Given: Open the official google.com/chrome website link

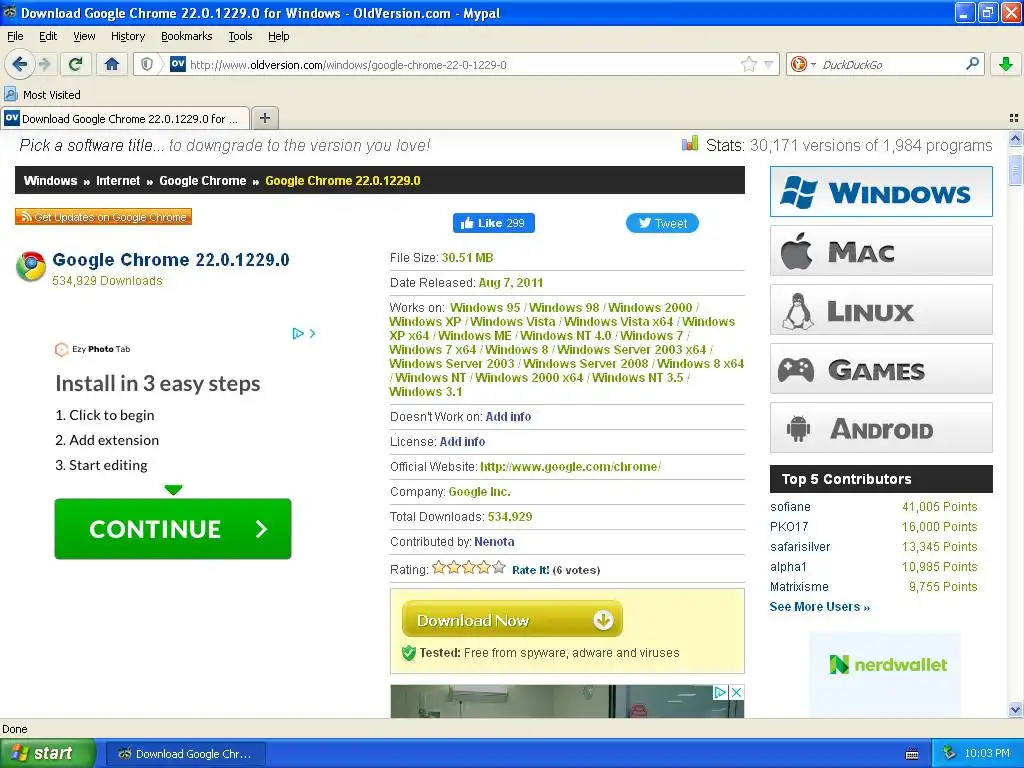Looking at the screenshot, I should (x=570, y=467).
